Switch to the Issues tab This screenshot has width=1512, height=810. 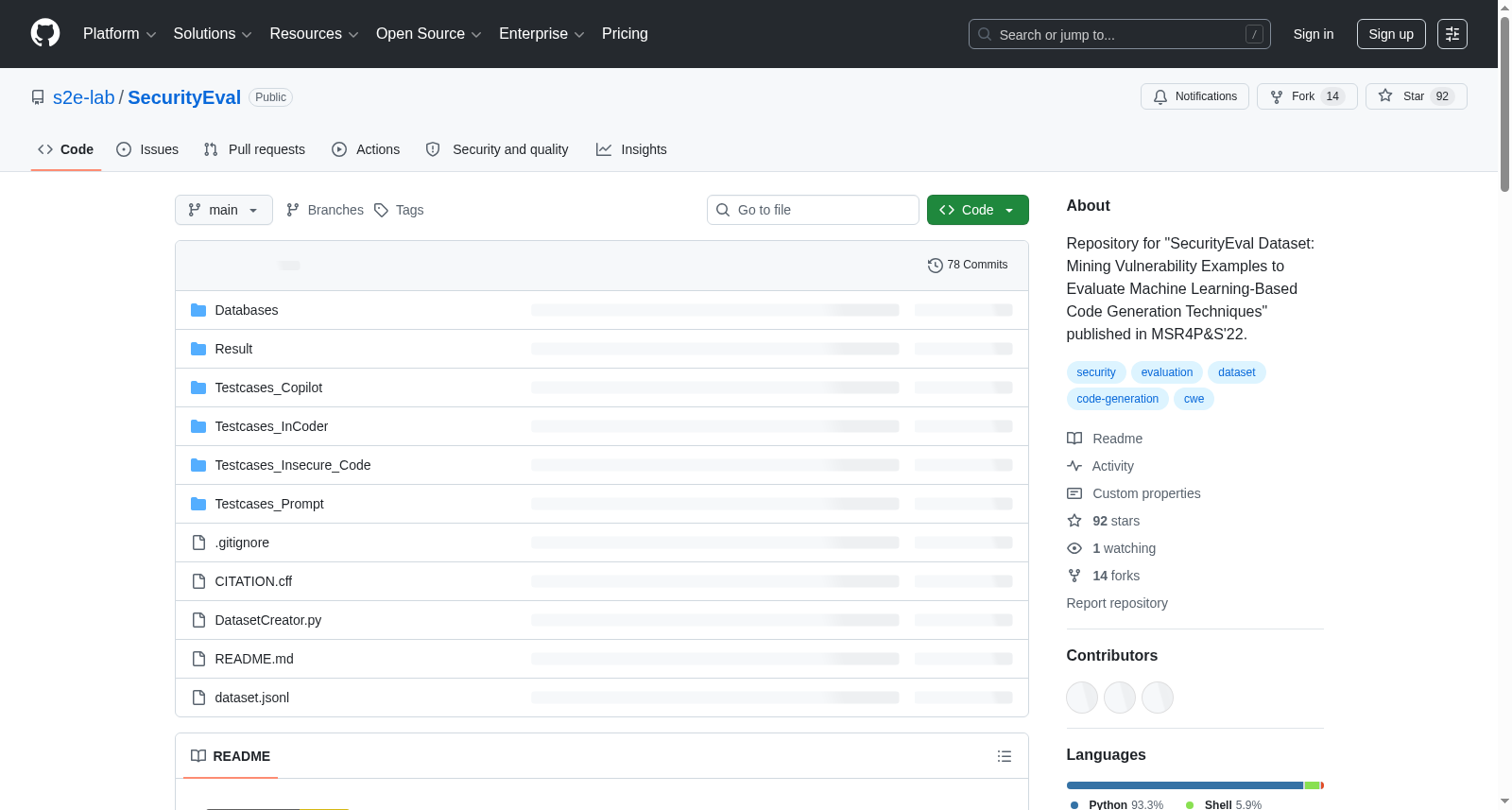click(147, 149)
